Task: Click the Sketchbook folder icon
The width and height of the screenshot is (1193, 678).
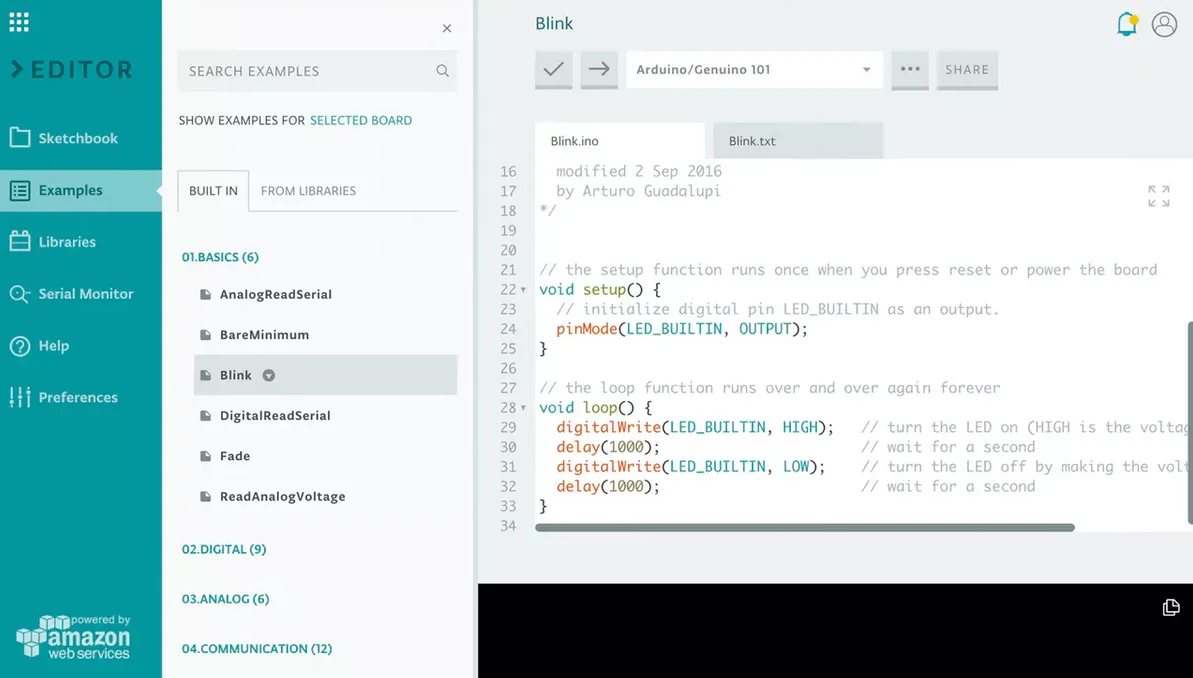Action: click(20, 138)
